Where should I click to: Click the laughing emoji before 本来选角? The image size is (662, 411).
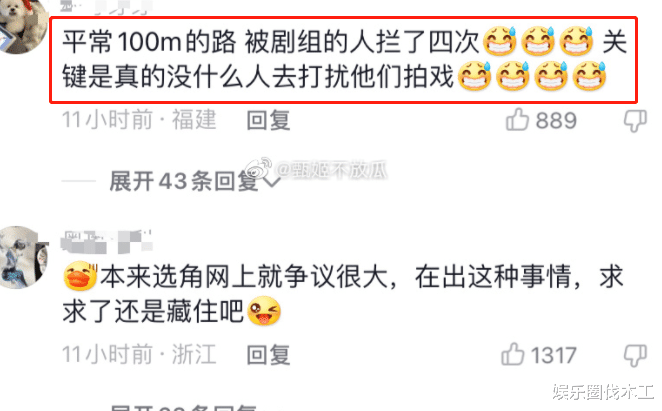coord(80,276)
